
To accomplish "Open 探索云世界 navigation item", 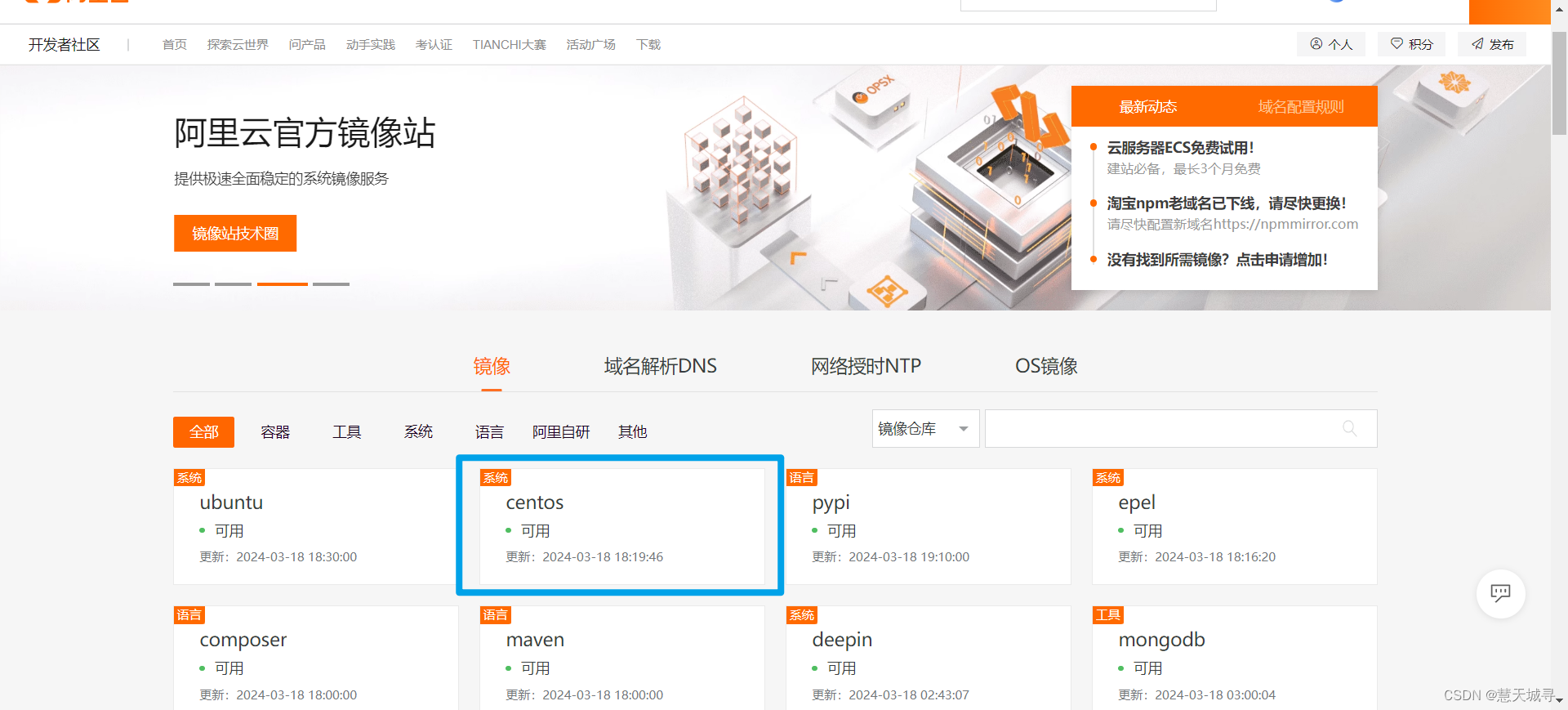I will (x=238, y=44).
